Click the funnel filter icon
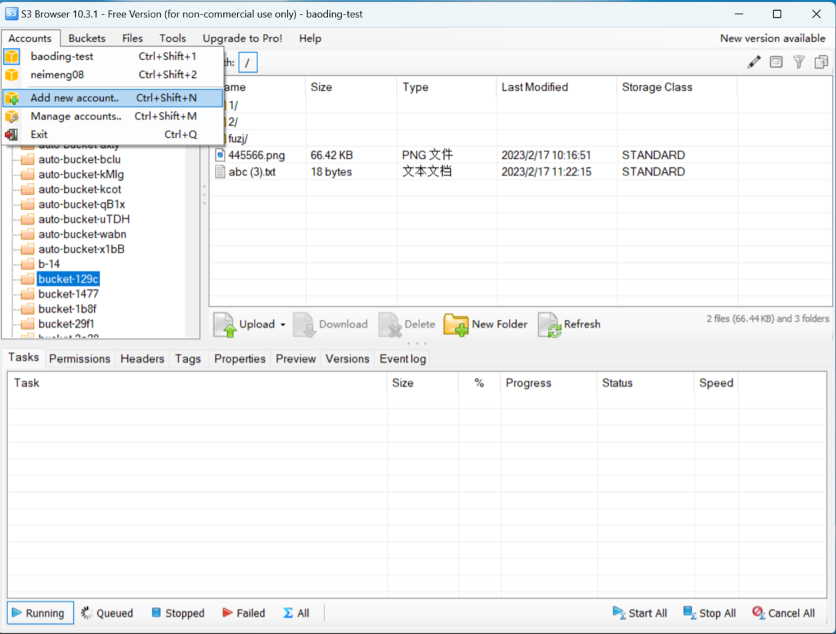This screenshot has height=634, width=836. [x=799, y=62]
